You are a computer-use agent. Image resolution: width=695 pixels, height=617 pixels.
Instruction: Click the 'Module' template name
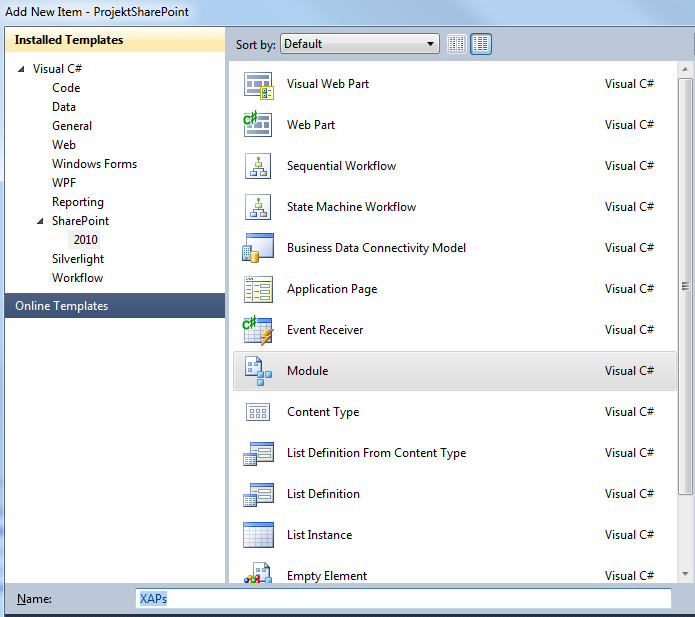tap(308, 371)
